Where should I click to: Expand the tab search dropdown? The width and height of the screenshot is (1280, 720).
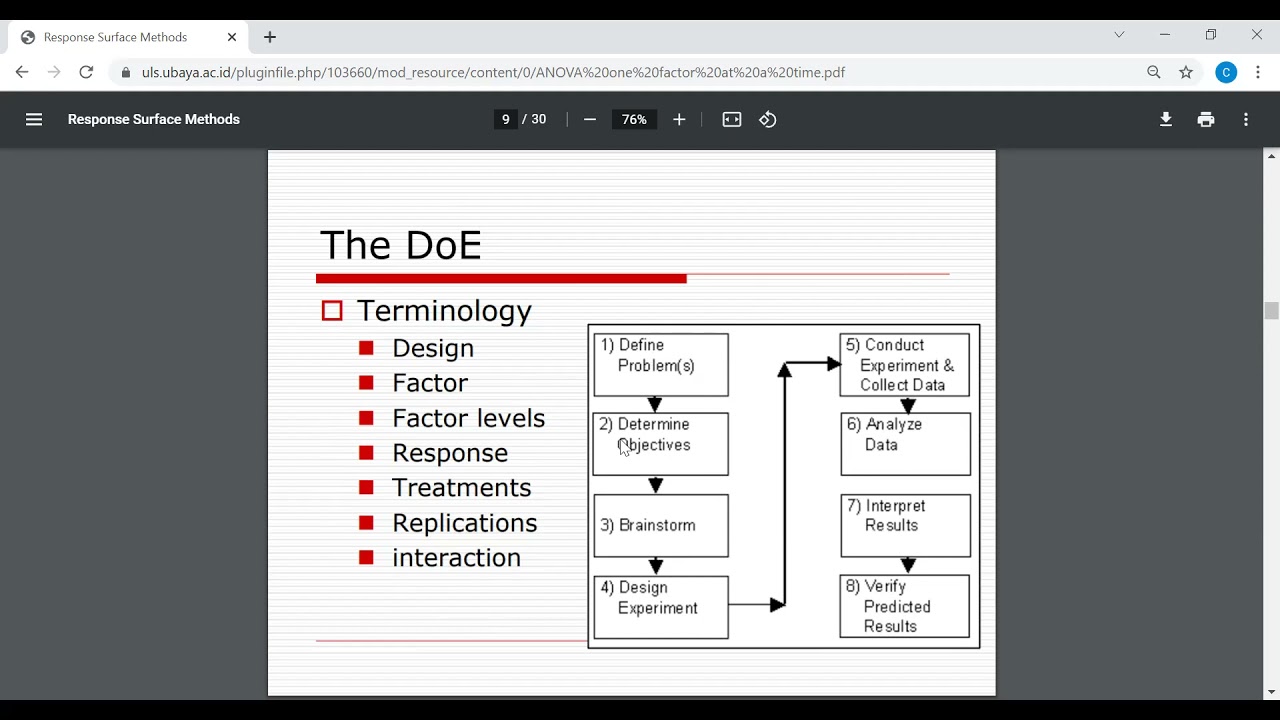pos(1119,35)
